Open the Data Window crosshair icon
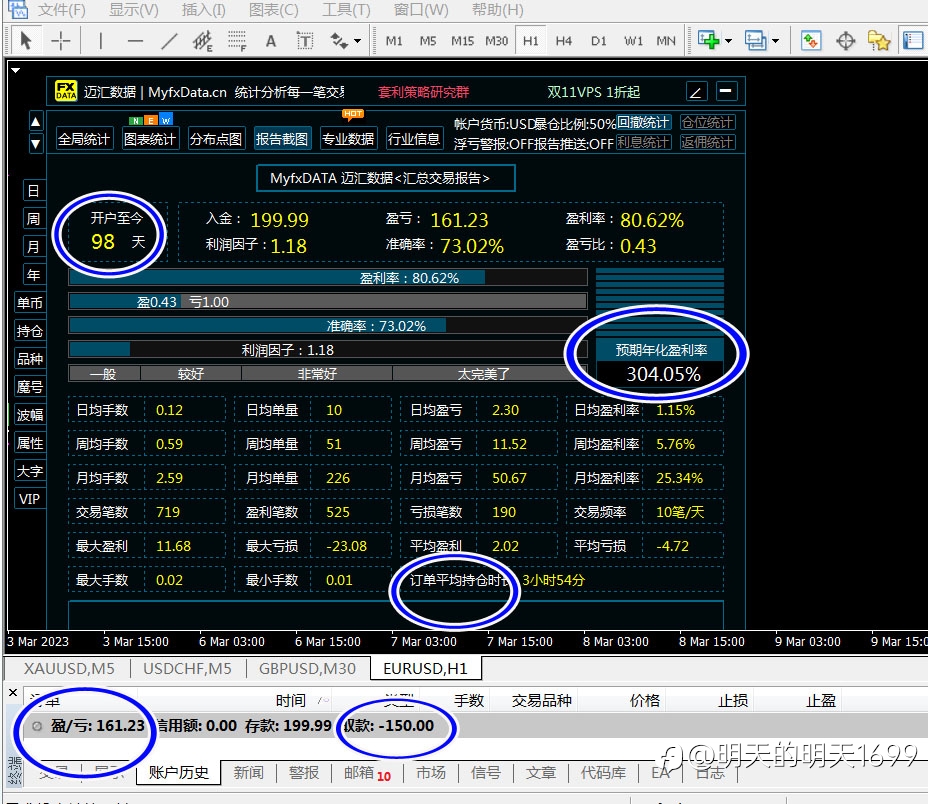This screenshot has height=804, width=928. 846,41
